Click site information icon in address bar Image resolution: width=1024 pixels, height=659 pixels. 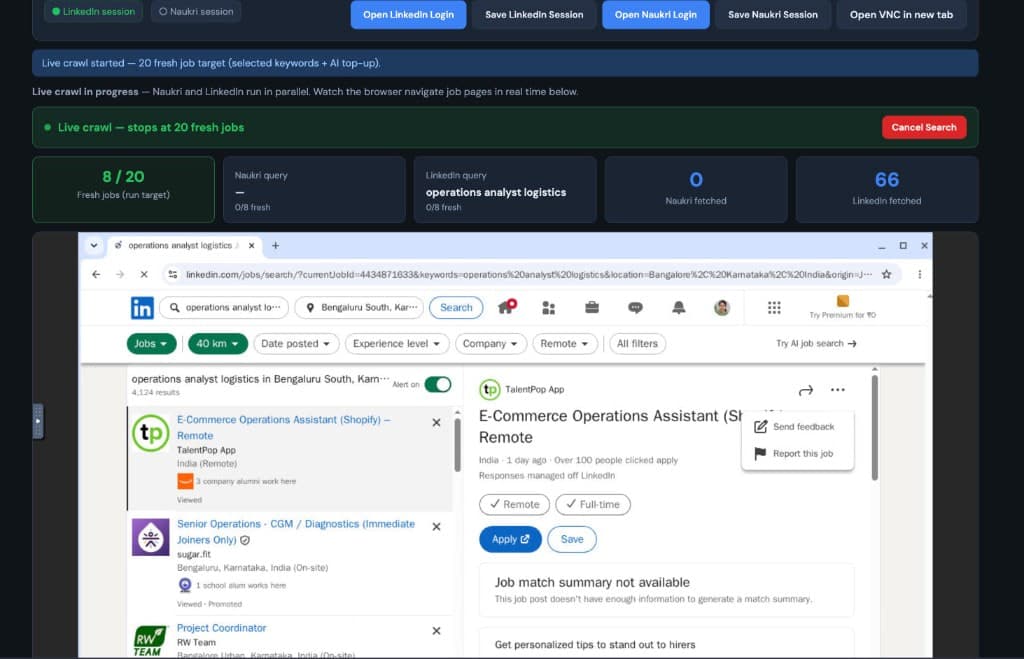tap(172, 274)
